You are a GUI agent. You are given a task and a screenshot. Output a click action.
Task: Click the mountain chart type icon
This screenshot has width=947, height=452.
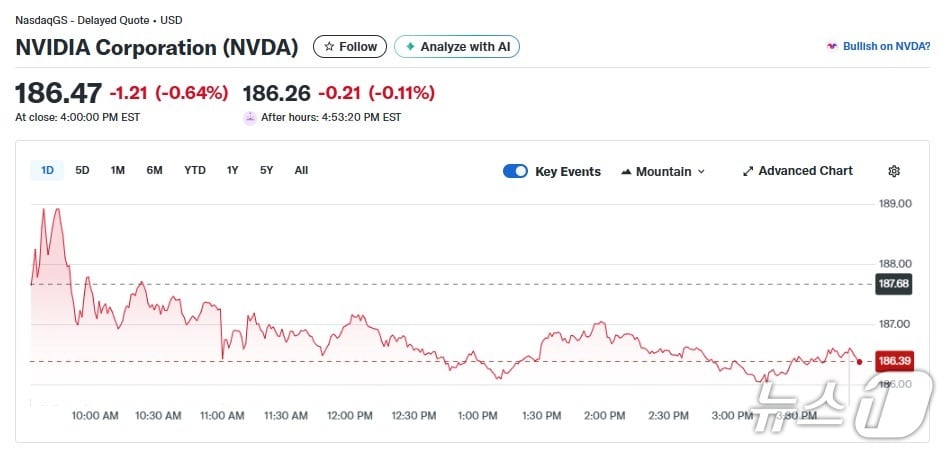[626, 172]
